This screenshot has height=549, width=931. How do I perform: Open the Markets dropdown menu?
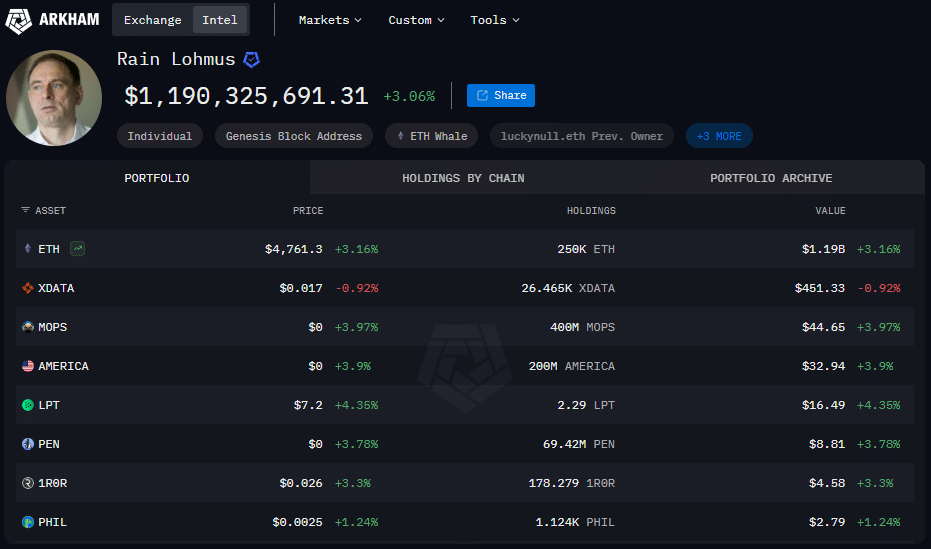point(330,20)
